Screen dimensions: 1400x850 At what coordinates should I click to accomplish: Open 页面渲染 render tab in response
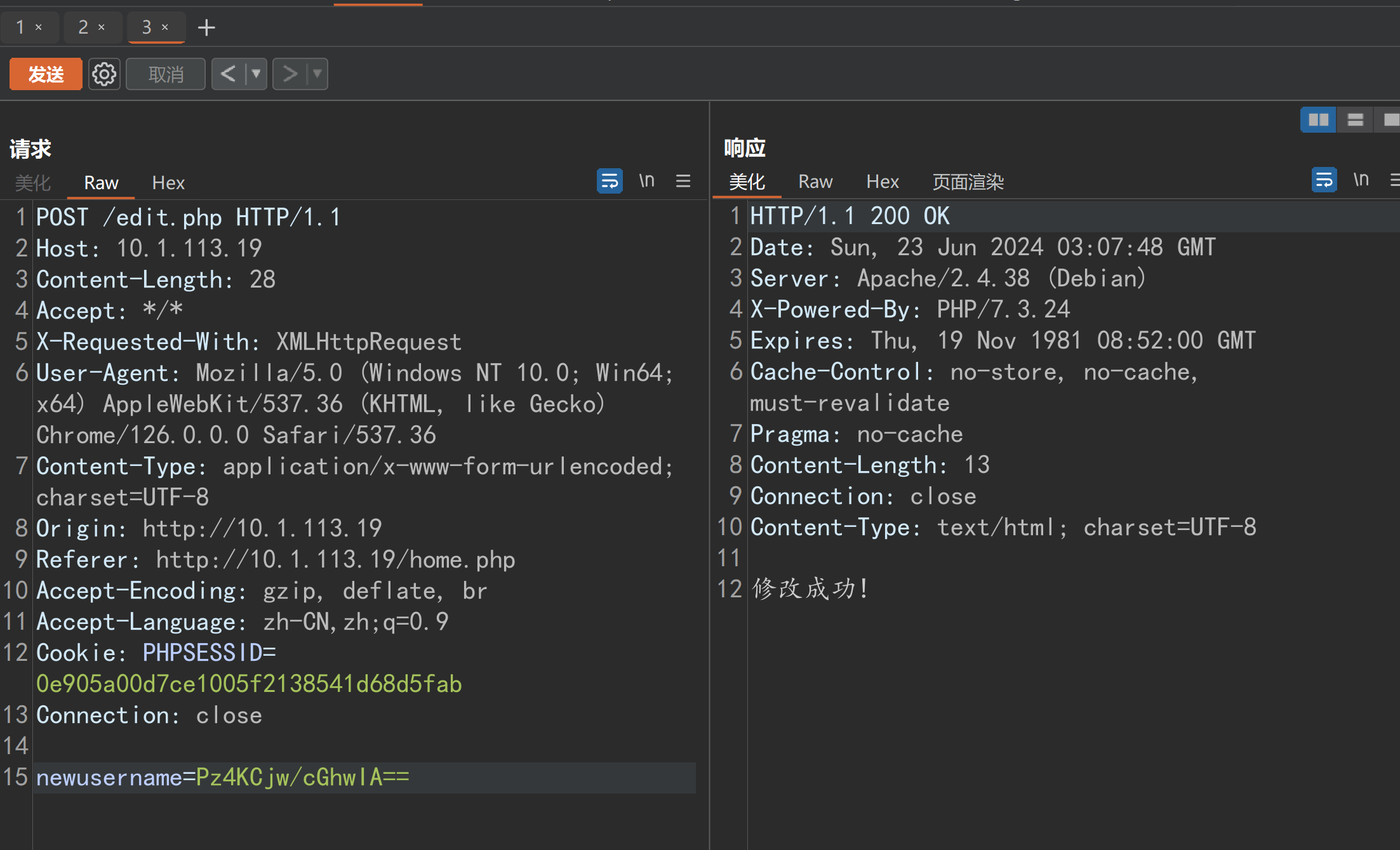(968, 182)
